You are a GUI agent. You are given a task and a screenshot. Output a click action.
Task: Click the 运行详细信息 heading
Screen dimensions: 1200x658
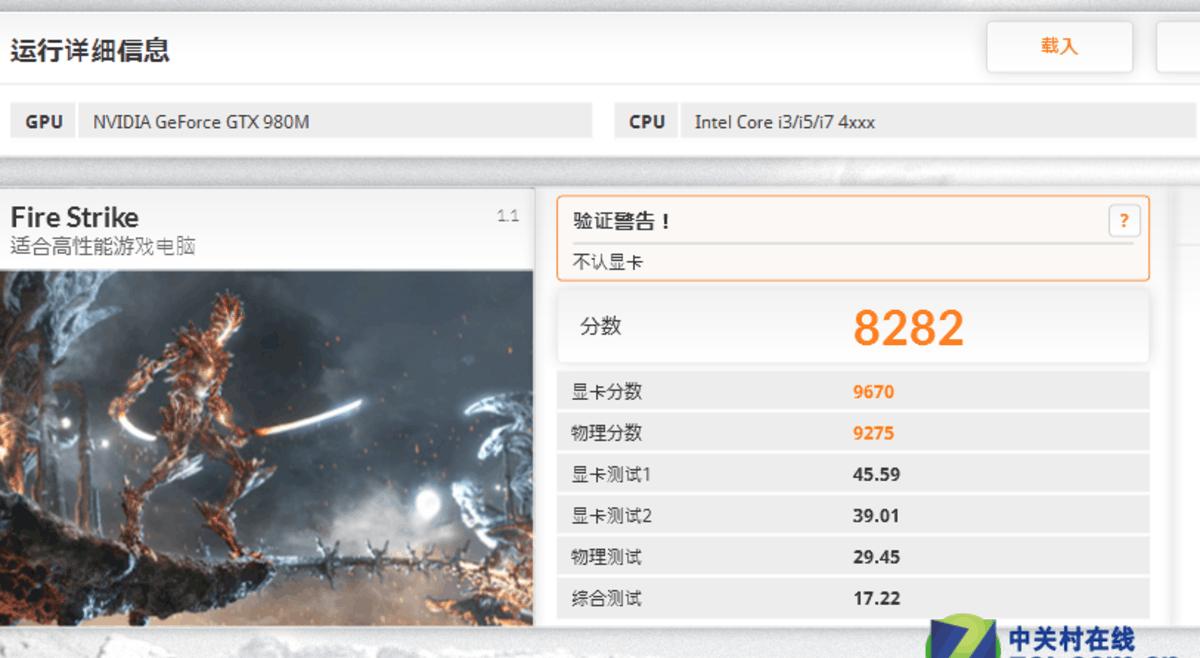[90, 50]
